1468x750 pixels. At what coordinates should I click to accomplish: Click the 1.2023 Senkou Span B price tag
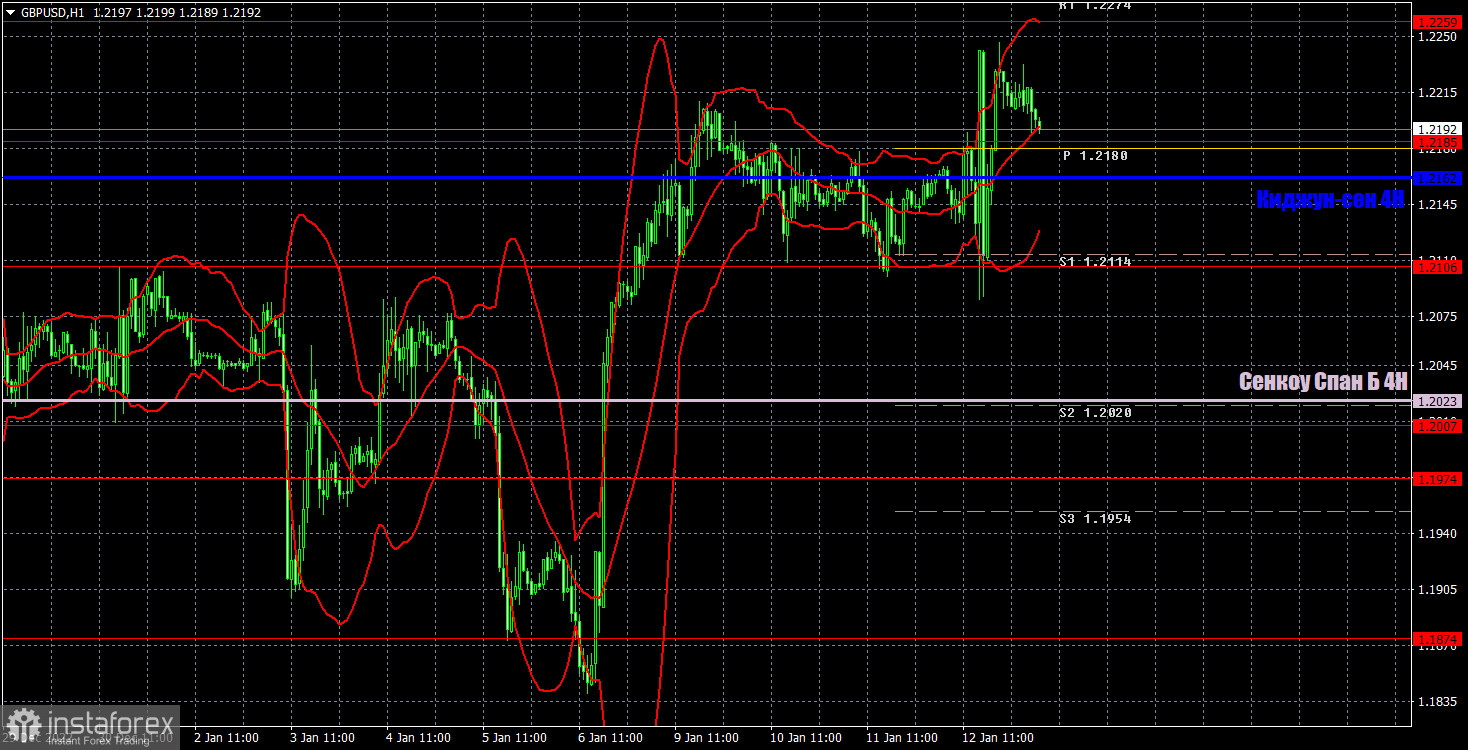1438,401
